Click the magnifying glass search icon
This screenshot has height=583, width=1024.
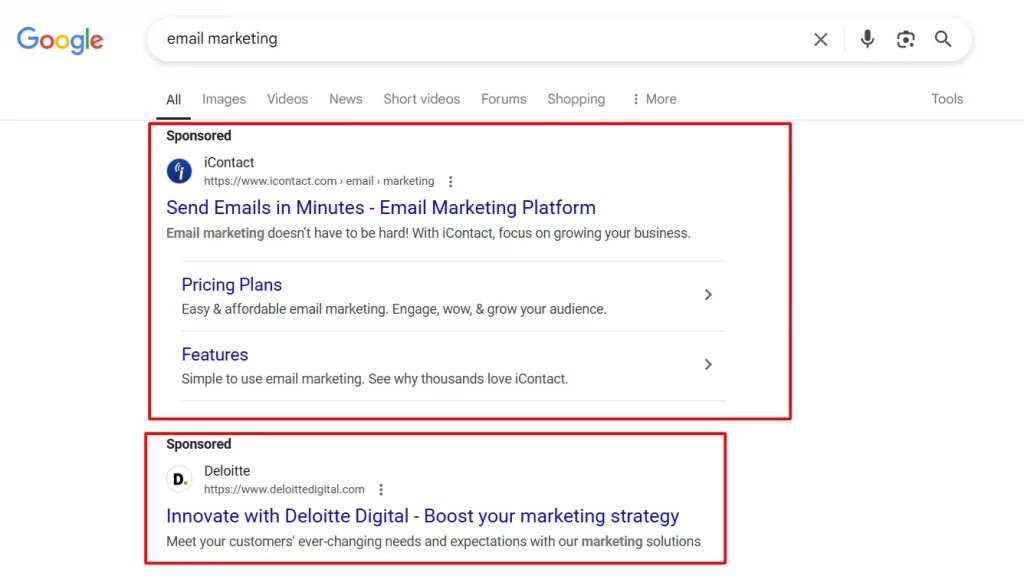(x=943, y=39)
